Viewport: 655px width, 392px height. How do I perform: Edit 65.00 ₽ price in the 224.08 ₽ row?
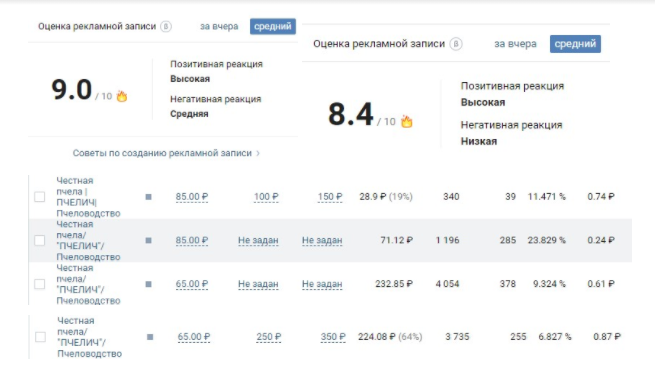tap(194, 337)
